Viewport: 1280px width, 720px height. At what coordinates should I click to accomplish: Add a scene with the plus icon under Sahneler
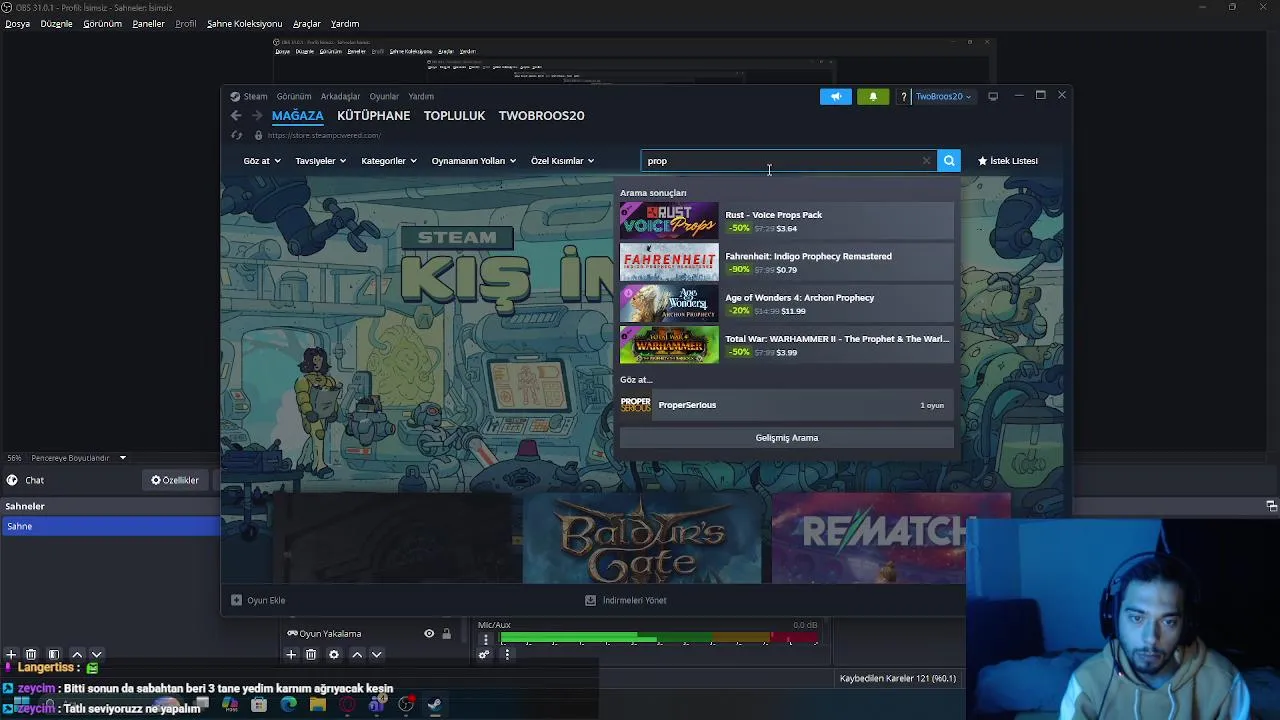(11, 655)
